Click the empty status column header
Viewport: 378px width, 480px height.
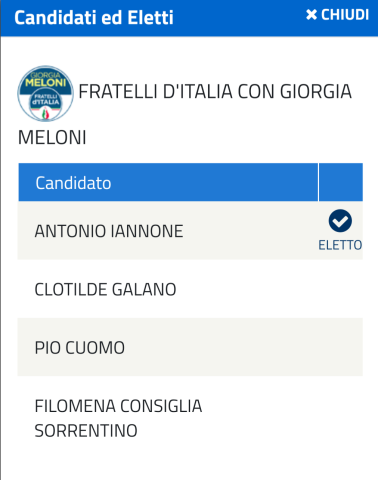click(341, 182)
